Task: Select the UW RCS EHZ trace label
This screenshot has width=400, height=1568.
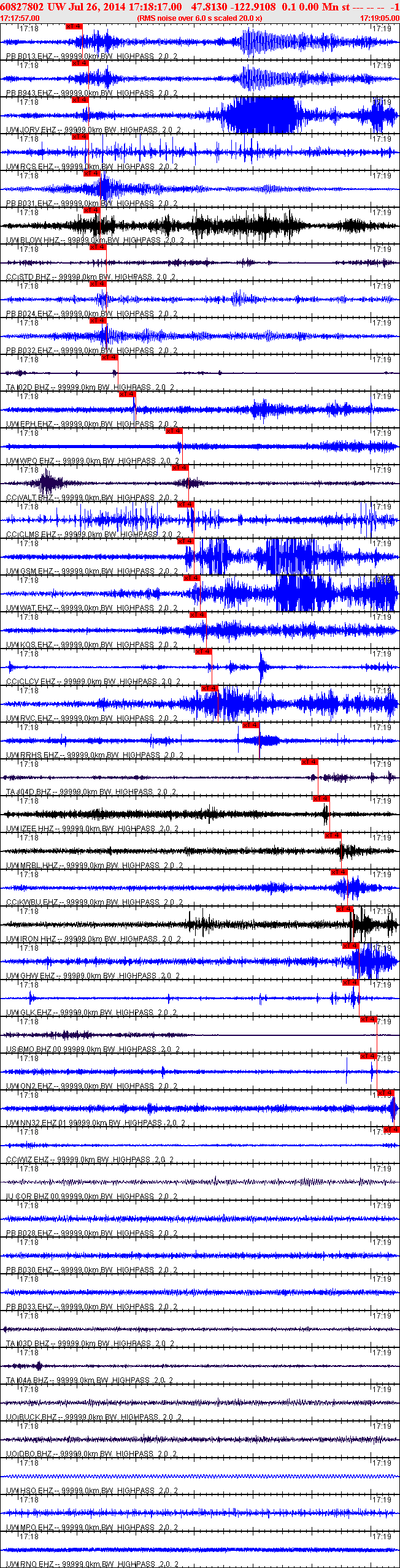Action: click(91, 167)
